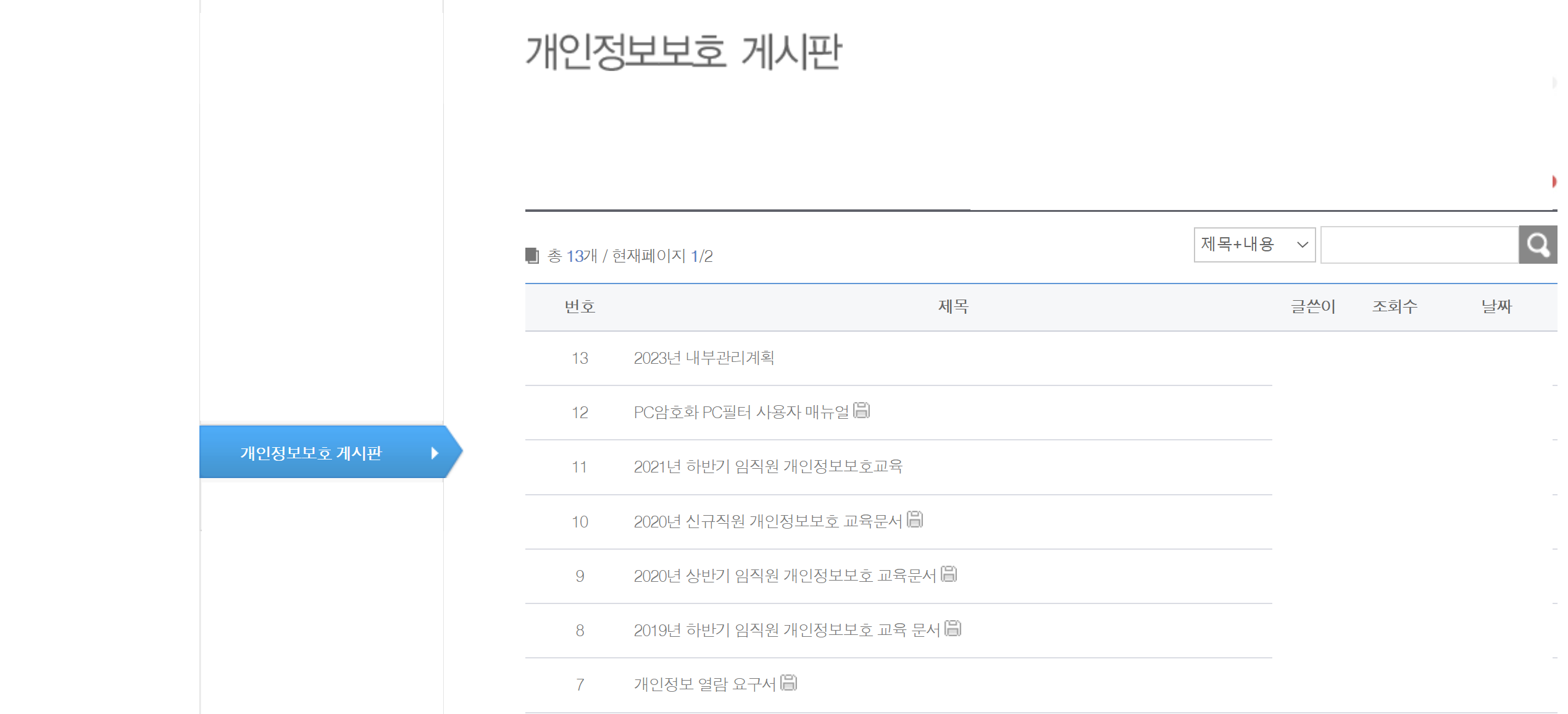Click attachment icon on 2019년 하반기 row

click(953, 628)
